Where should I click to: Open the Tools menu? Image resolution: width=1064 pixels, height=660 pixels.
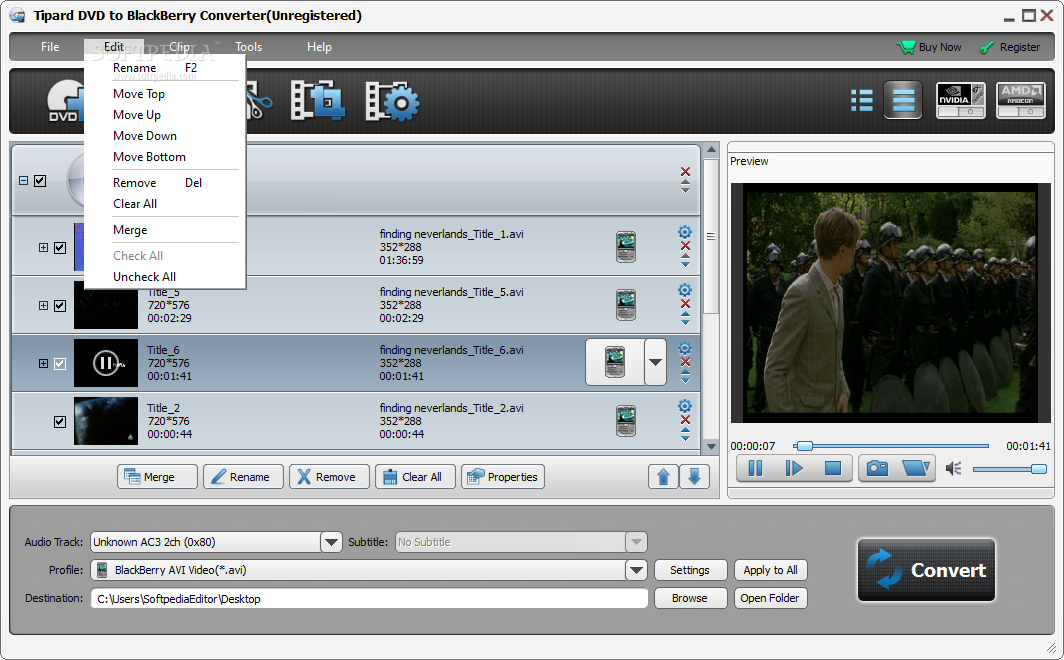tap(248, 47)
